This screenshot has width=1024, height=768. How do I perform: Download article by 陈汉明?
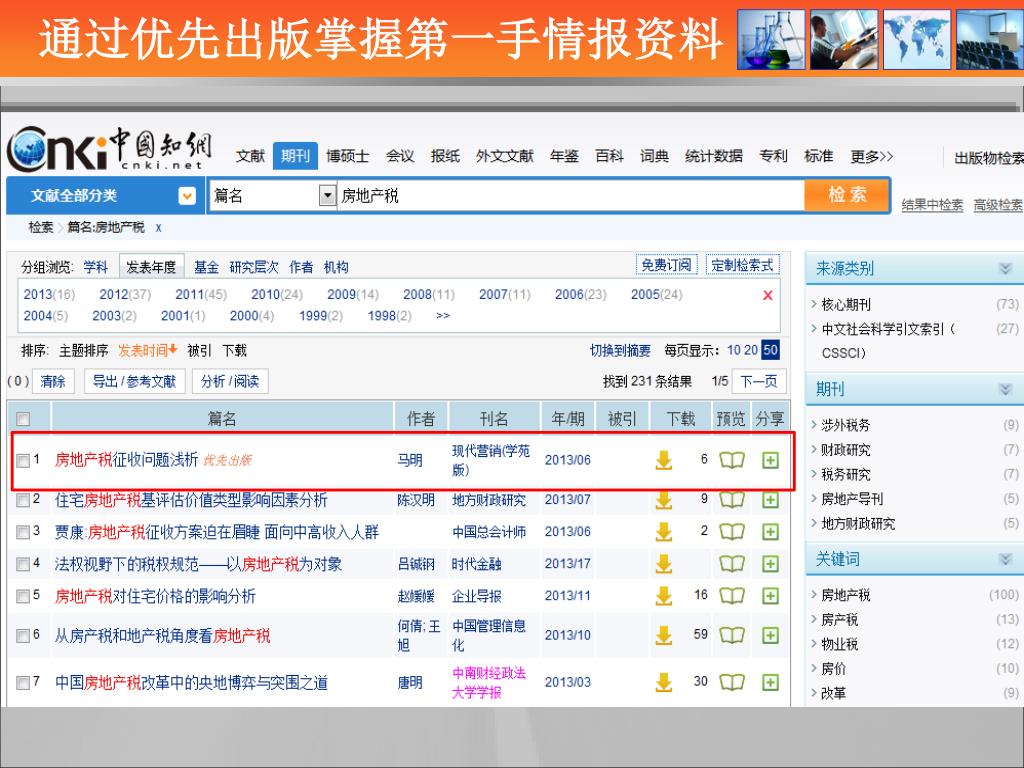click(x=664, y=500)
